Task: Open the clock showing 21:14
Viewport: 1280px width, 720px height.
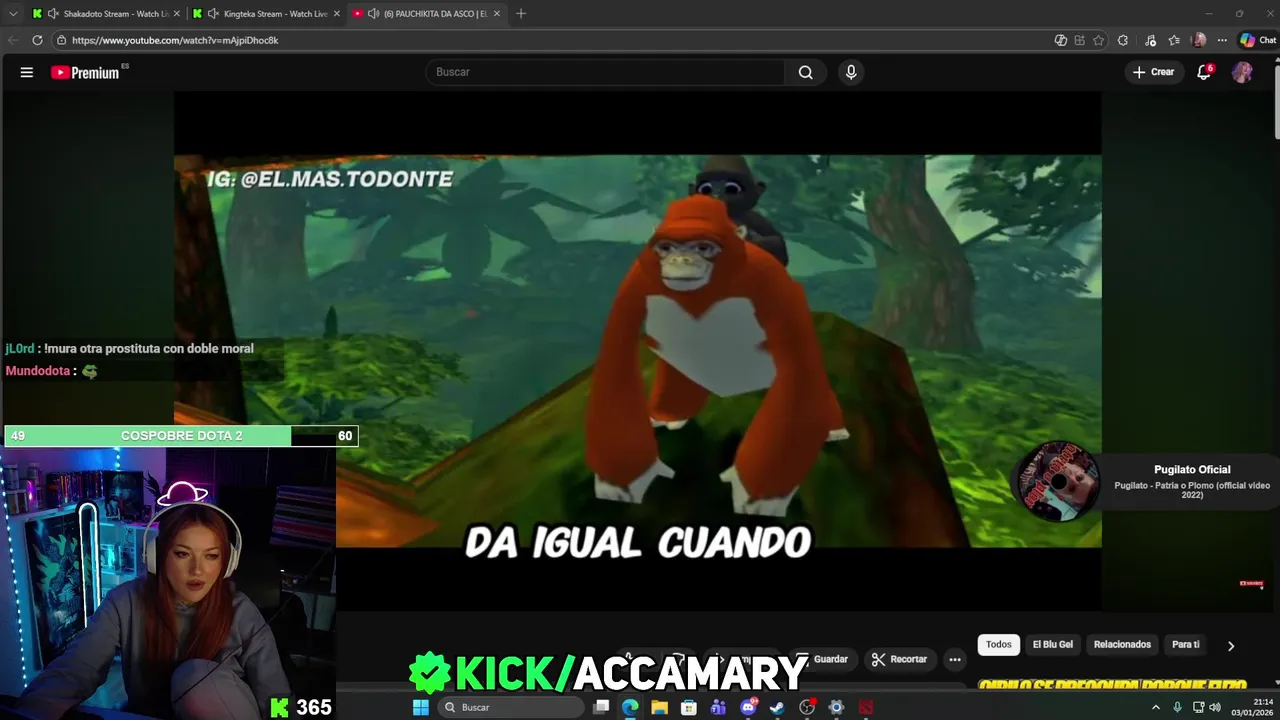Action: tap(1252, 707)
